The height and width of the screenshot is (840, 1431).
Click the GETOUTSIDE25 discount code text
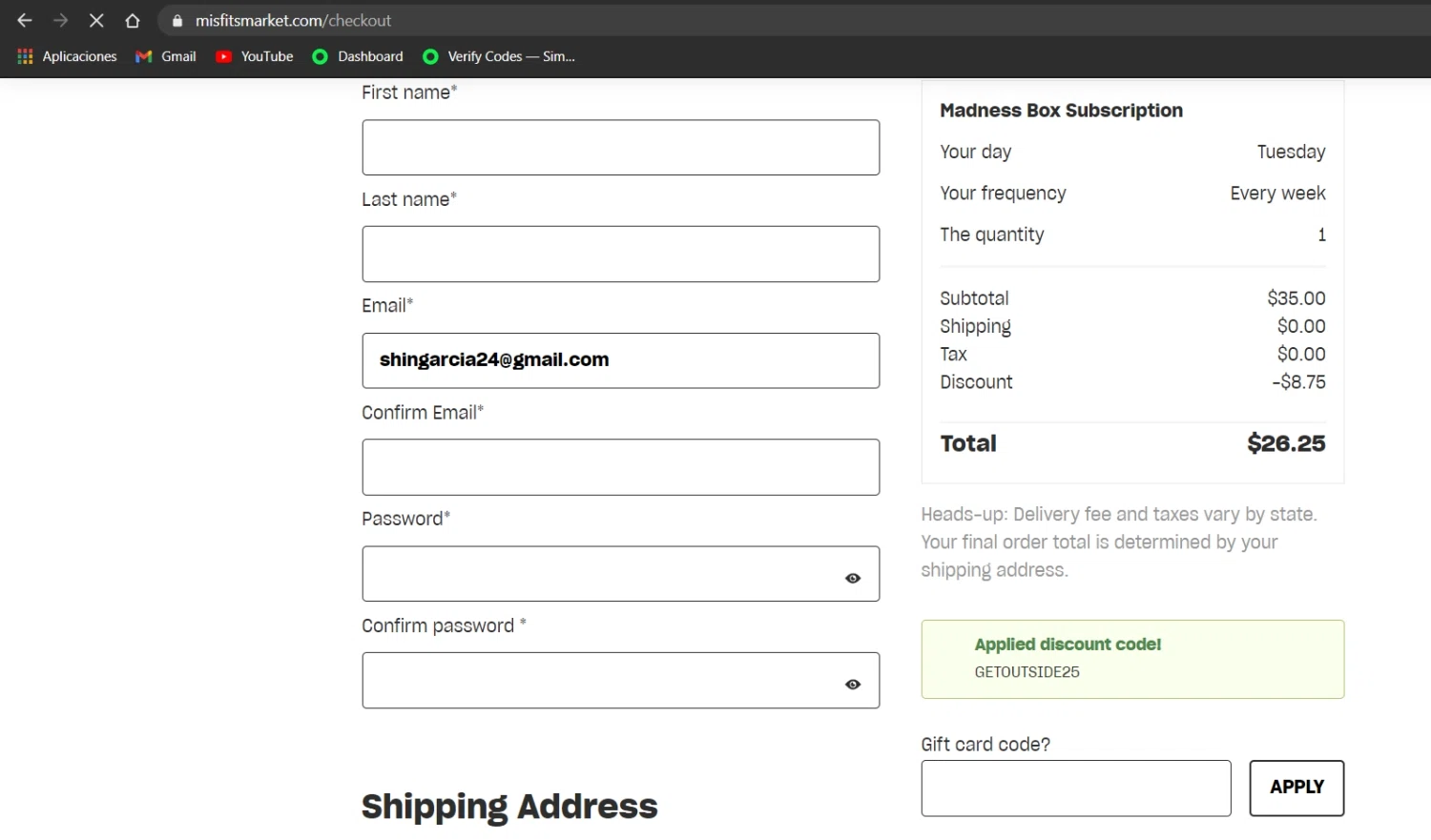pos(1027,672)
